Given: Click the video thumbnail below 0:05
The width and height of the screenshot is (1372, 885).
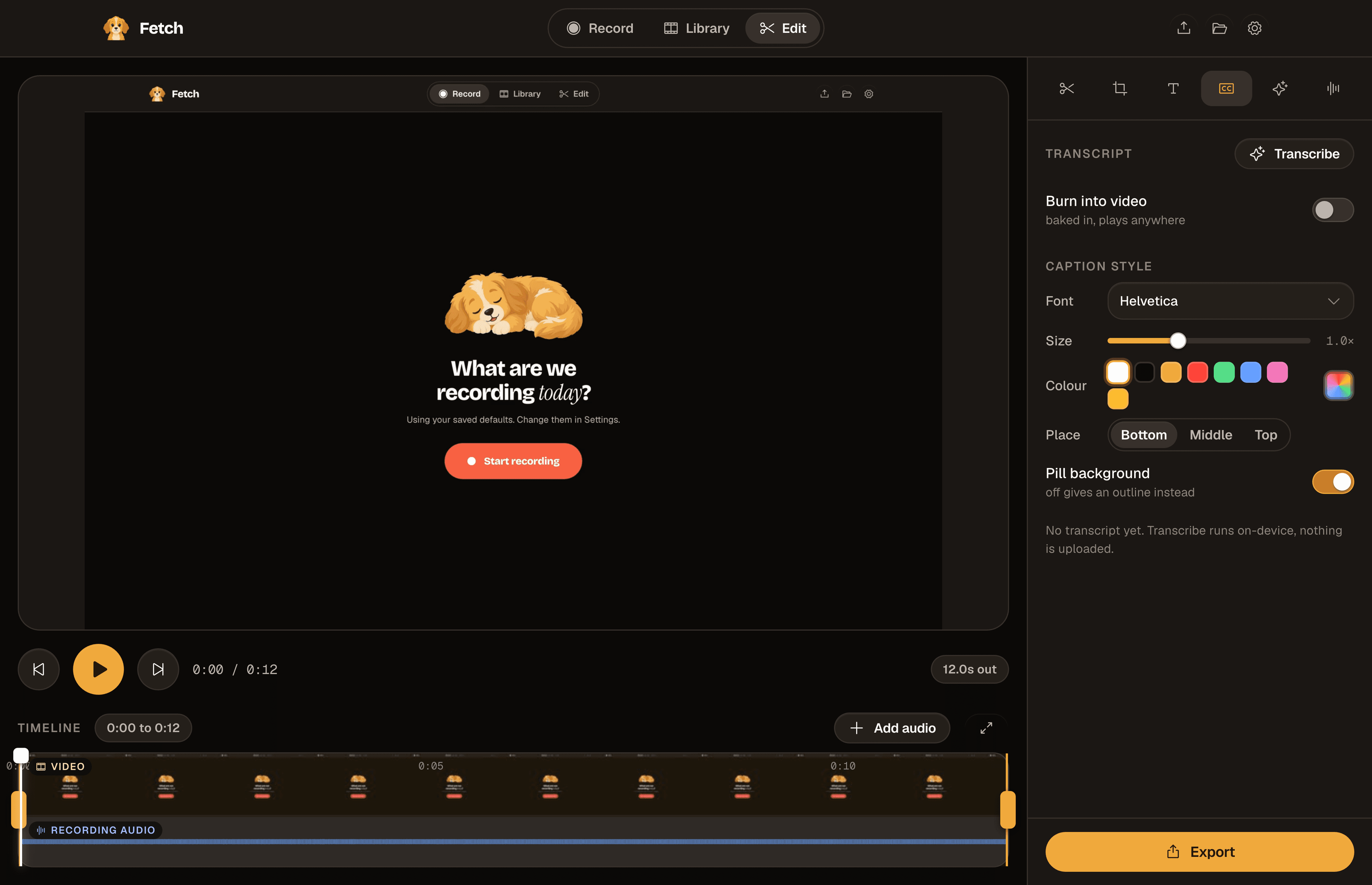Looking at the screenshot, I should [454, 787].
